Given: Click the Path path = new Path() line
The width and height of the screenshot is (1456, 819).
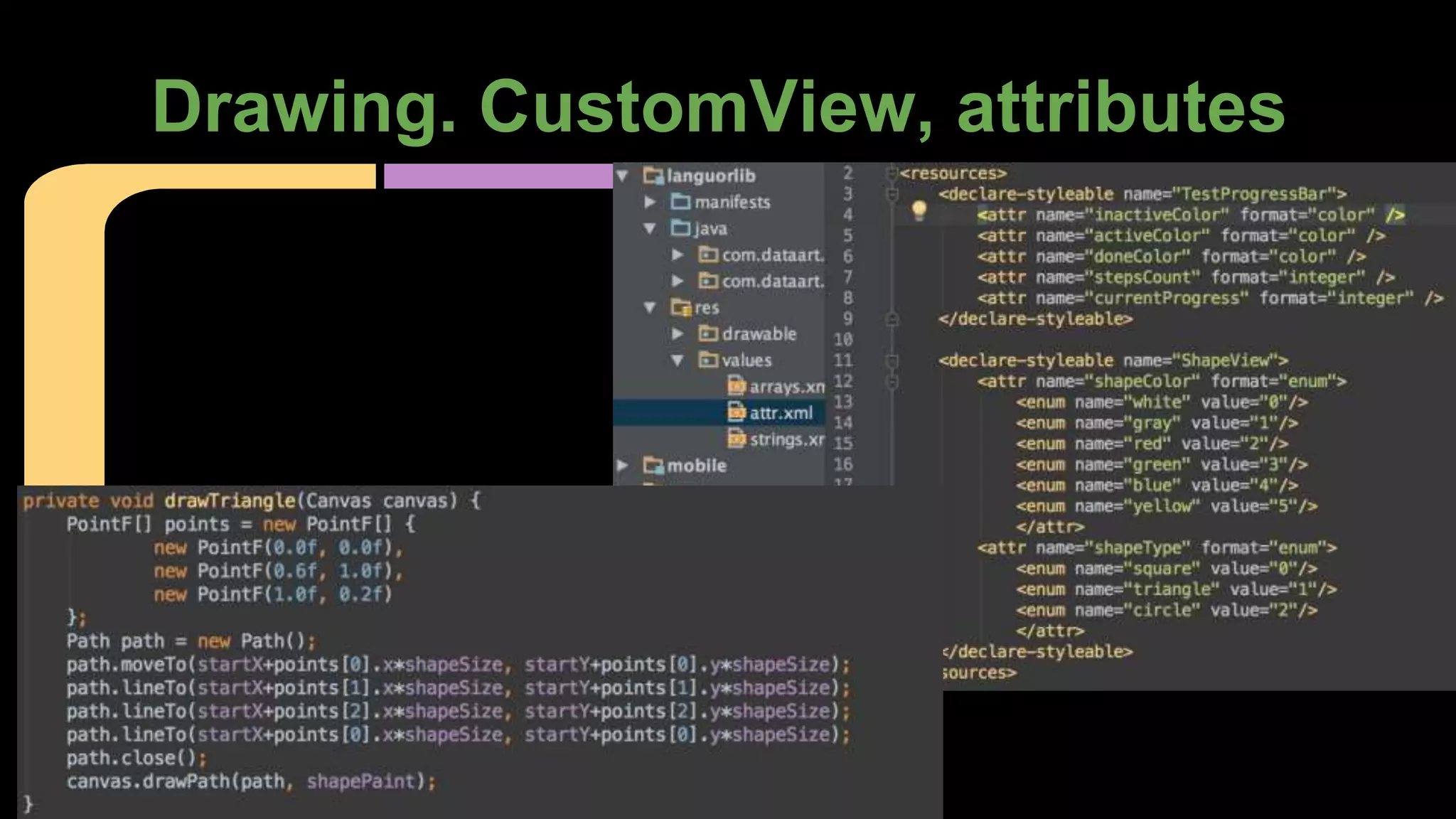Looking at the screenshot, I should click(x=191, y=641).
